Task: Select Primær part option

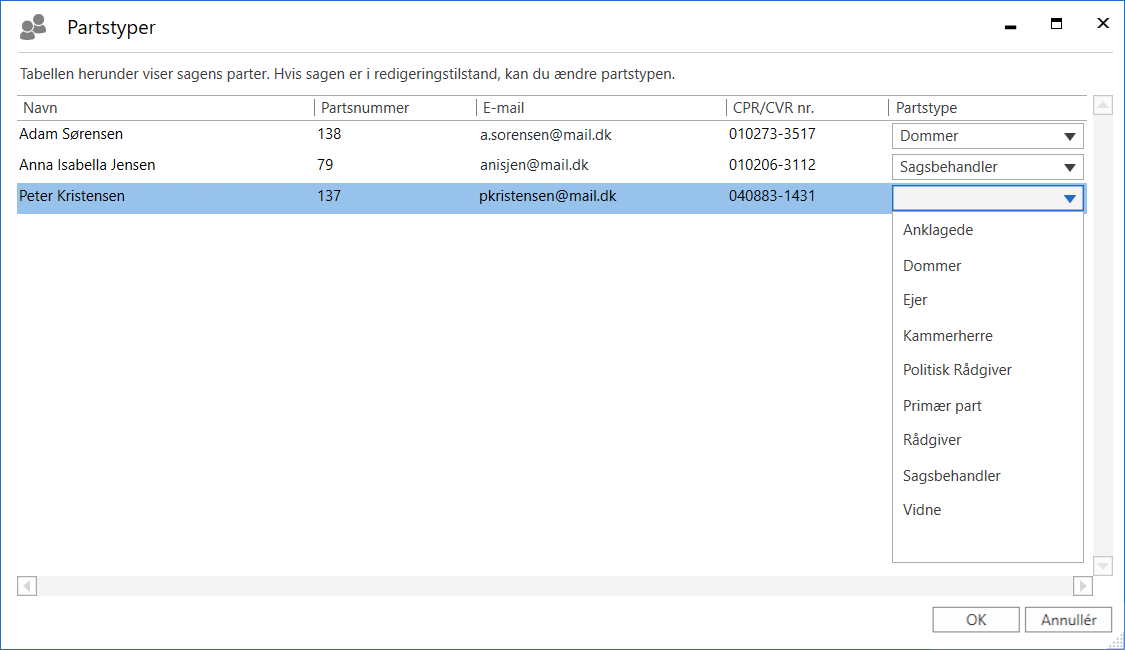Action: (942, 406)
